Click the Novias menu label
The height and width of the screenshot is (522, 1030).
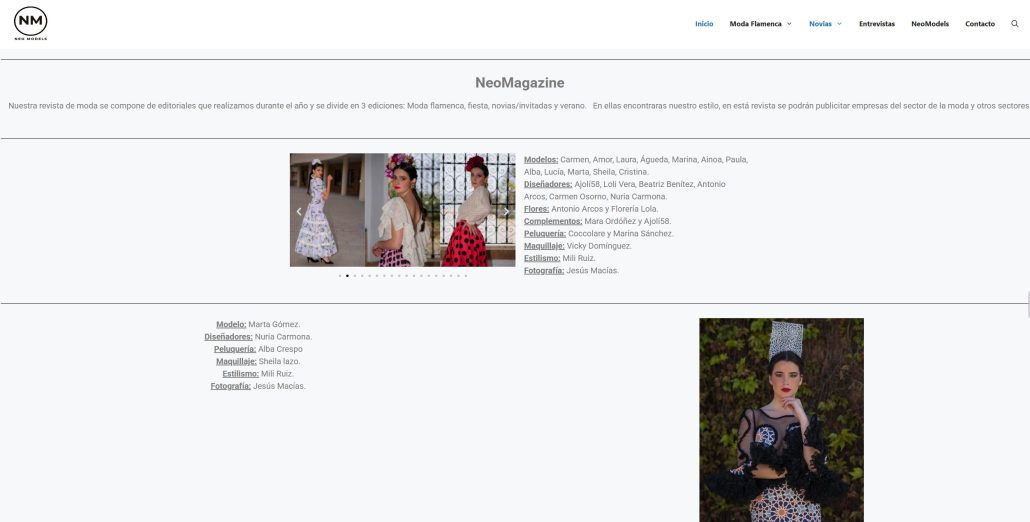point(821,24)
